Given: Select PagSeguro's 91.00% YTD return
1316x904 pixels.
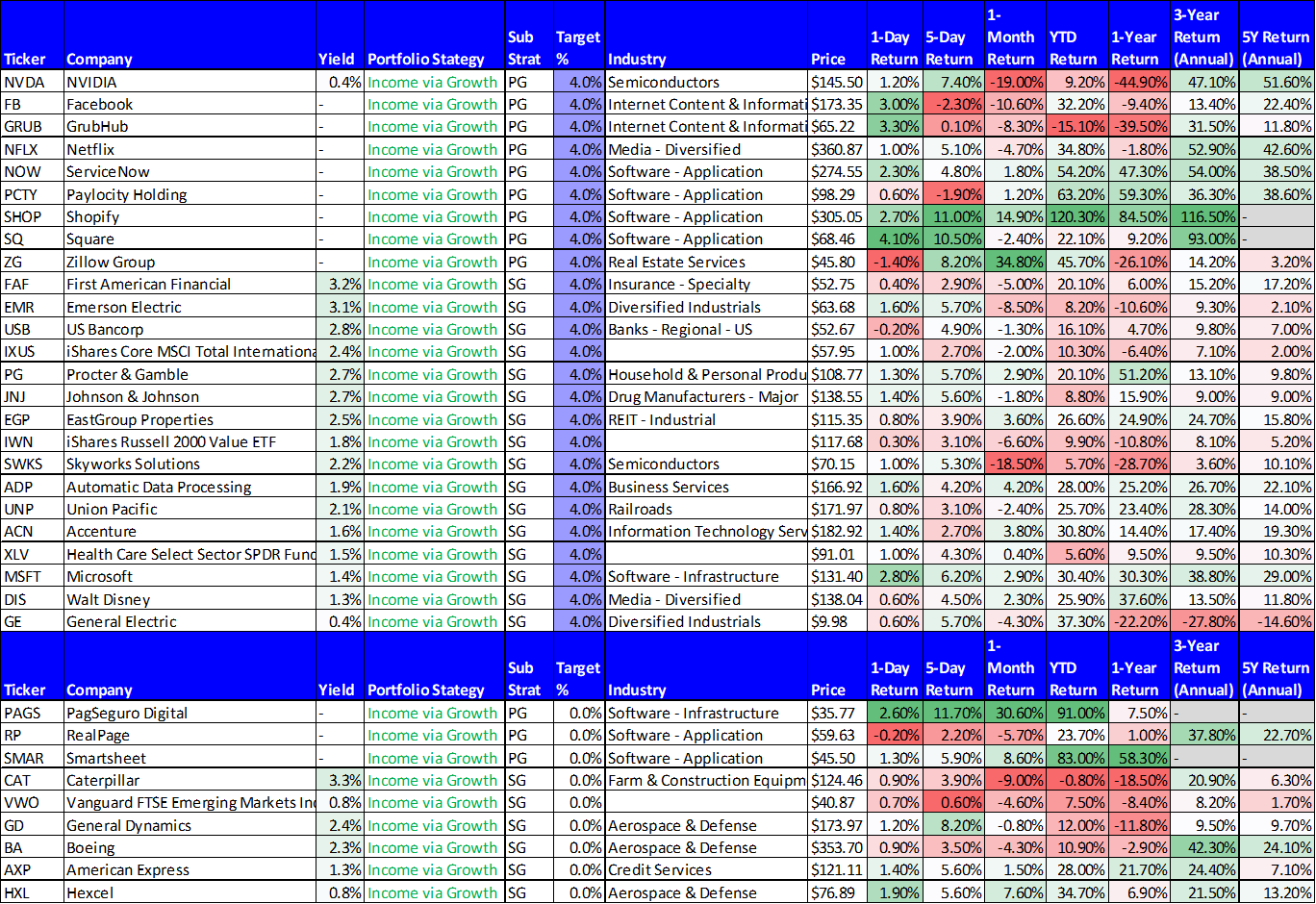Looking at the screenshot, I should click(1077, 713).
